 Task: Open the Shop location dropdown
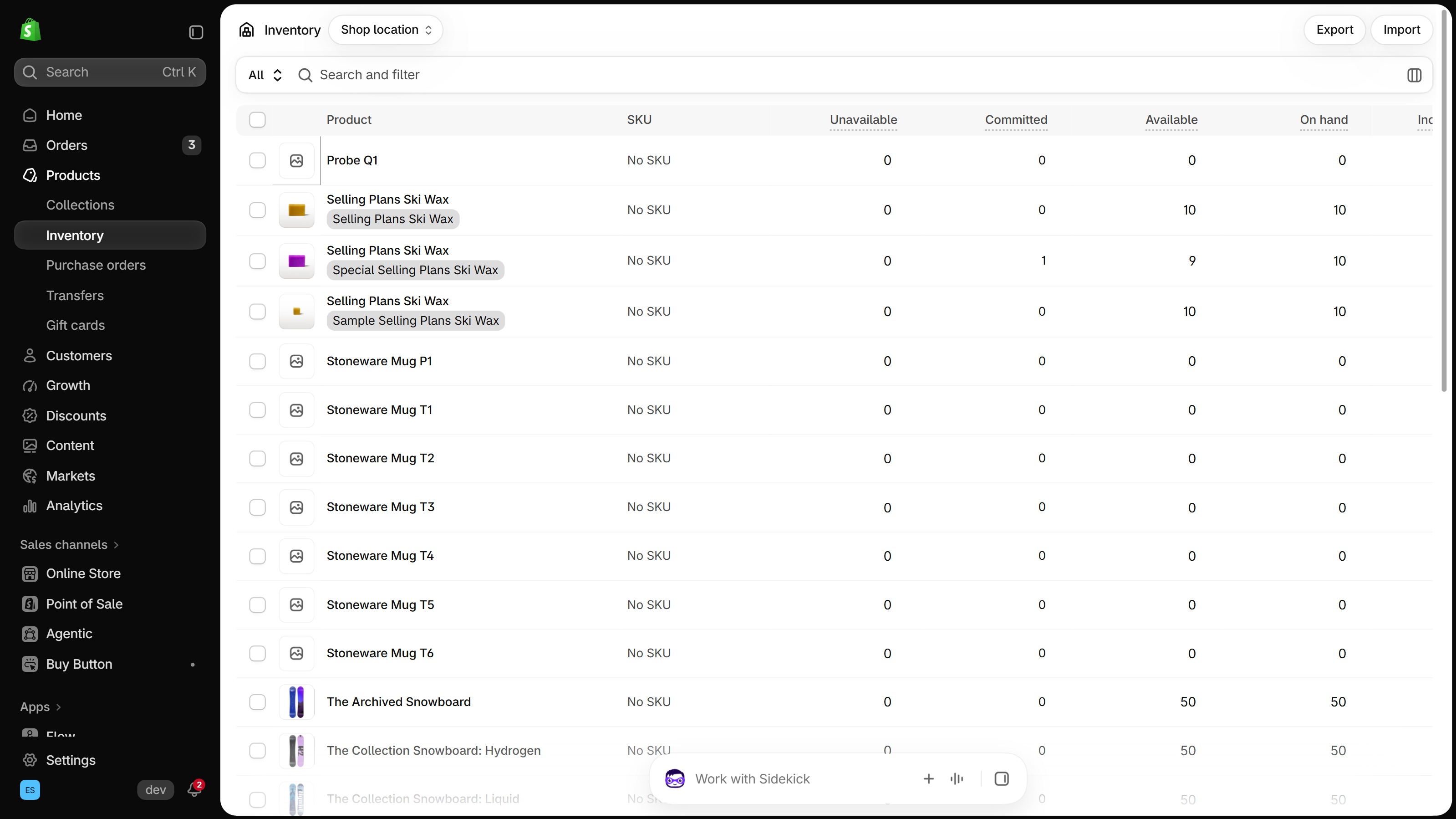point(386,30)
